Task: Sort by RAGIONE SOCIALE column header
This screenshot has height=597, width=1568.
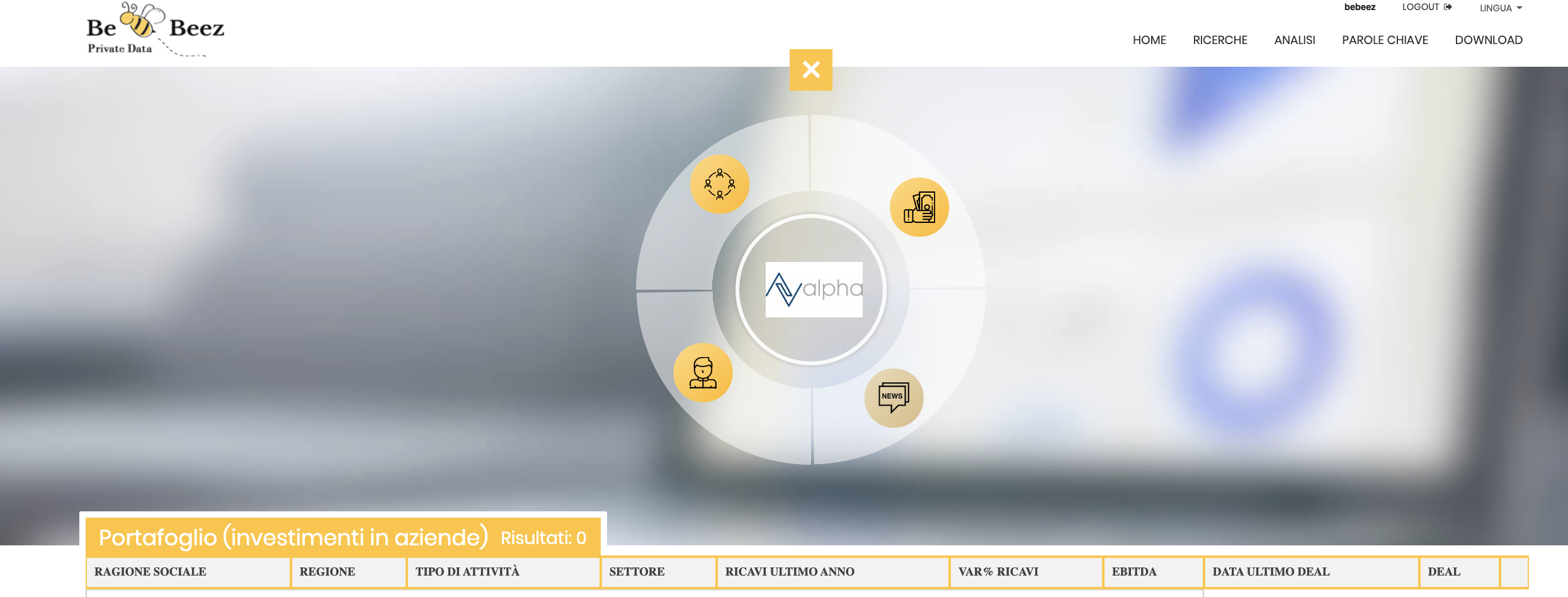Action: click(x=188, y=572)
